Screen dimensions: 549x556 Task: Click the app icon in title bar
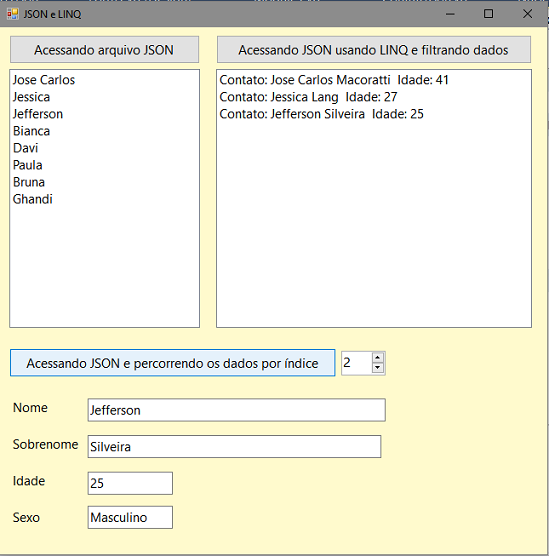point(13,14)
